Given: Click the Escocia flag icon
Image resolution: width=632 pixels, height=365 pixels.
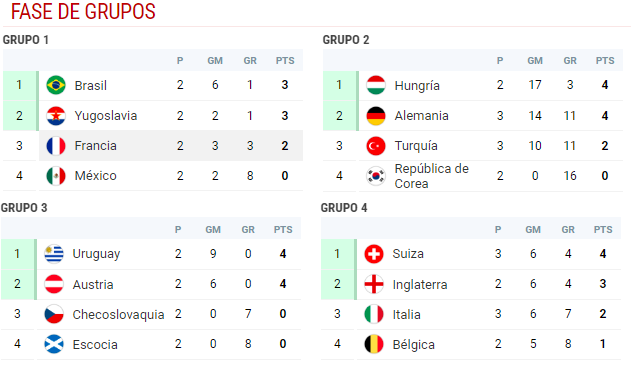Looking at the screenshot, I should 54,344.
